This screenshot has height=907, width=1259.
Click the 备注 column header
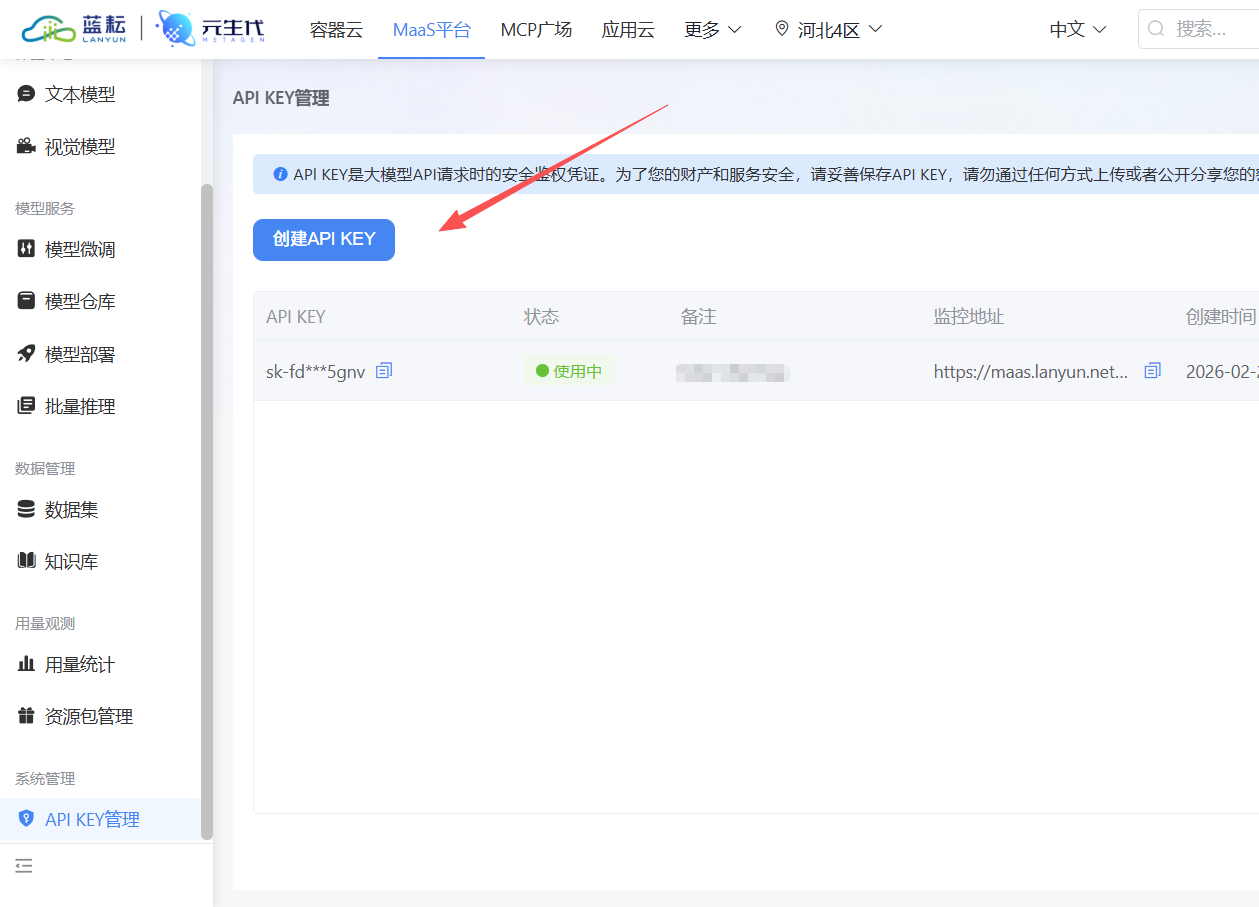click(x=699, y=317)
